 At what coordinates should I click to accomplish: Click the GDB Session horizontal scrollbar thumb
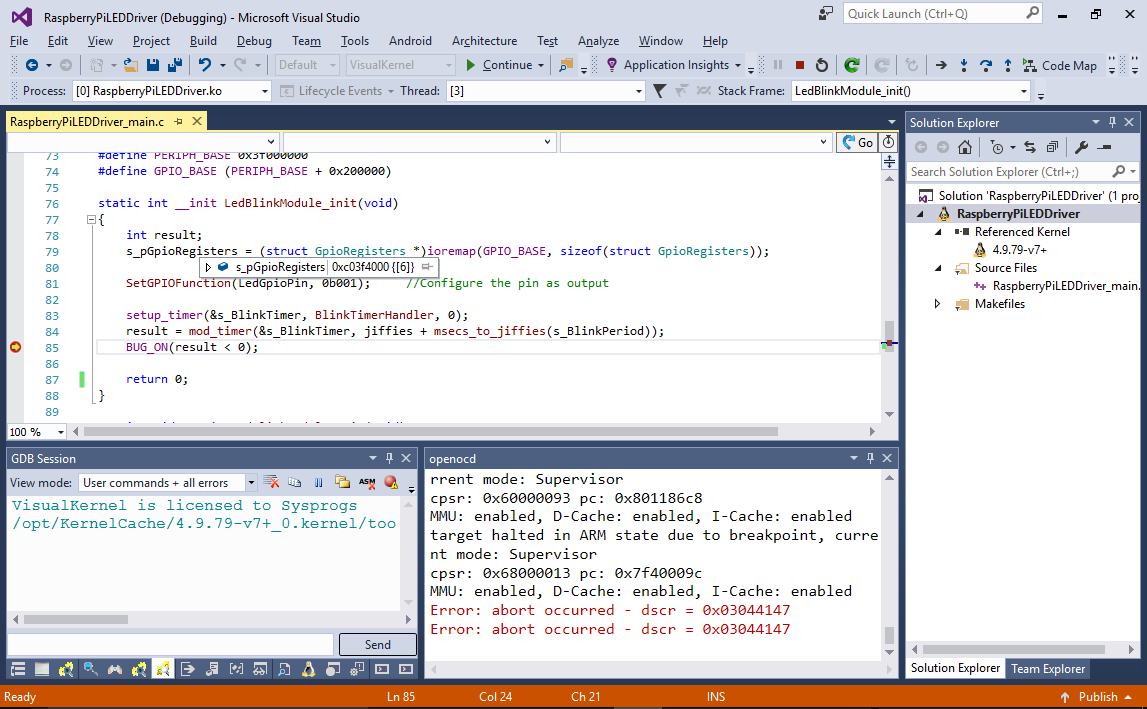(75, 619)
